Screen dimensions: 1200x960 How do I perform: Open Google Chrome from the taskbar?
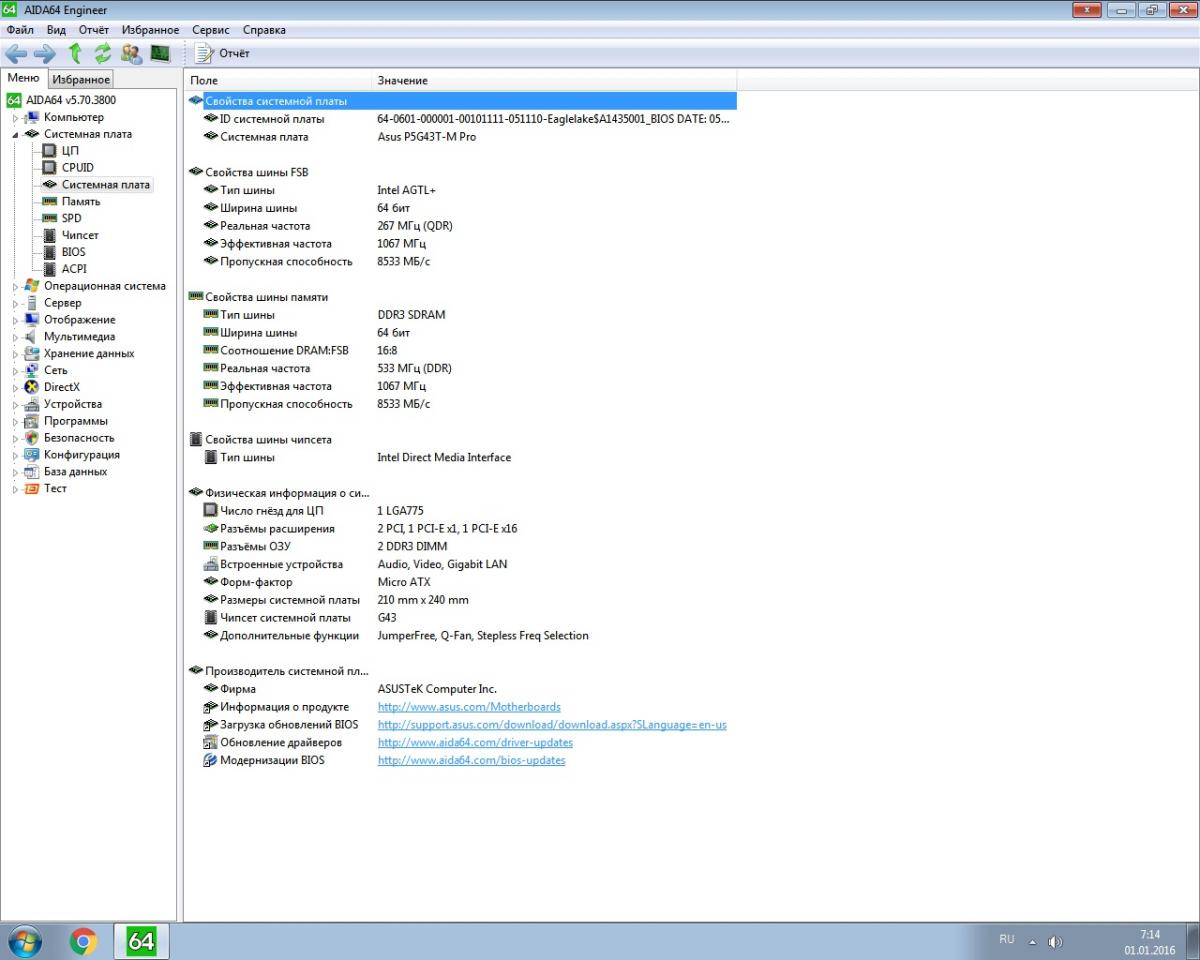[x=84, y=941]
